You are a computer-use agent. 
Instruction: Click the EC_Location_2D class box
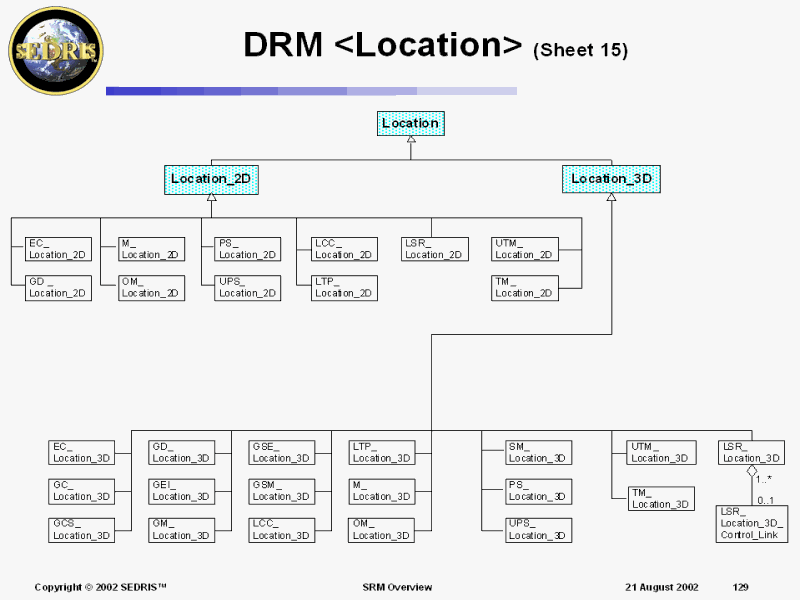[57, 249]
